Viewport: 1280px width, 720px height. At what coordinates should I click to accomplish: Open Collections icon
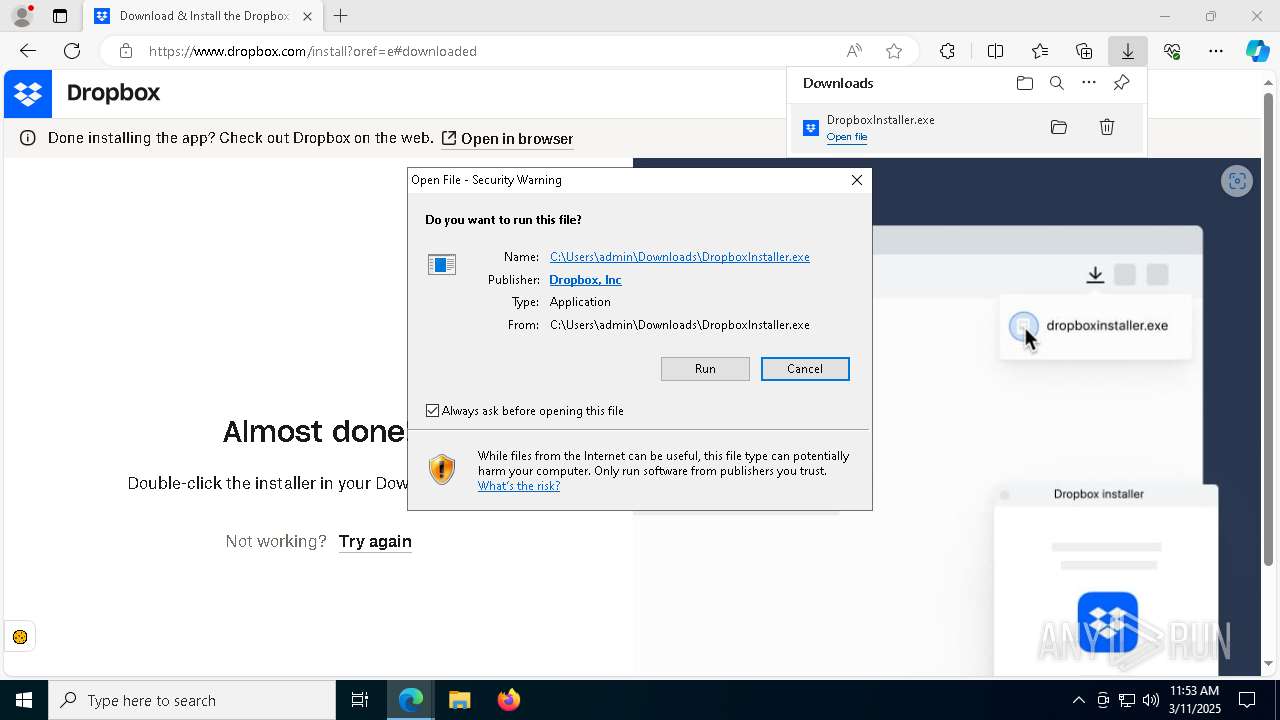coord(1084,51)
